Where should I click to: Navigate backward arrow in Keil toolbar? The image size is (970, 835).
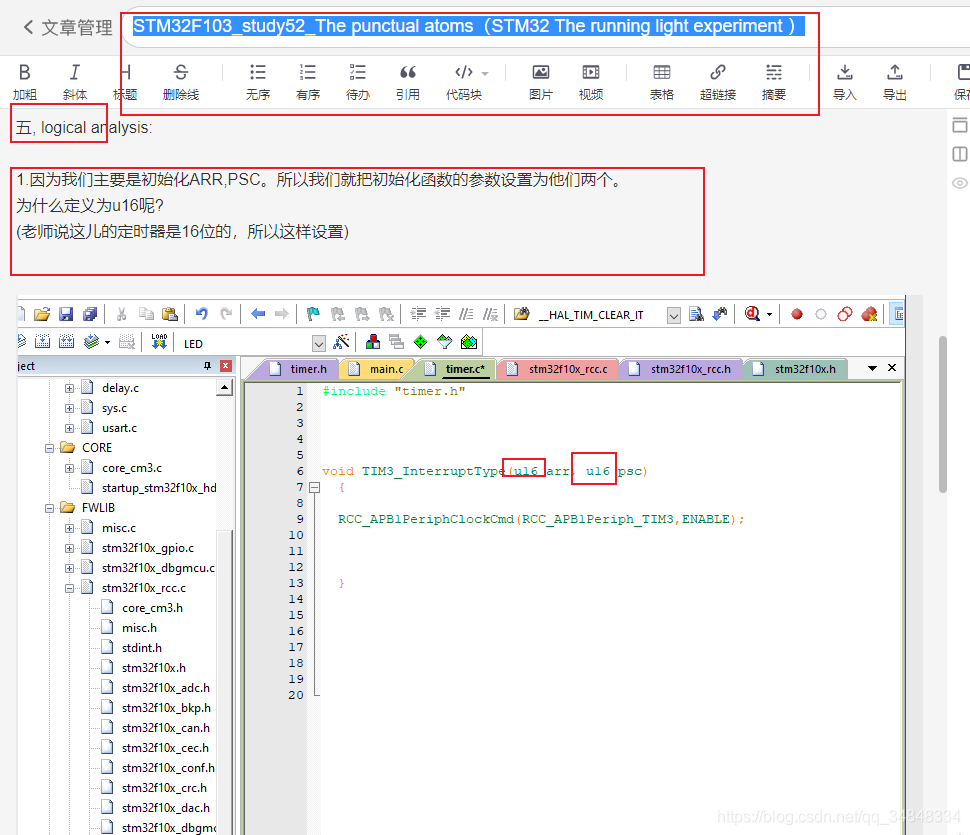[x=258, y=314]
